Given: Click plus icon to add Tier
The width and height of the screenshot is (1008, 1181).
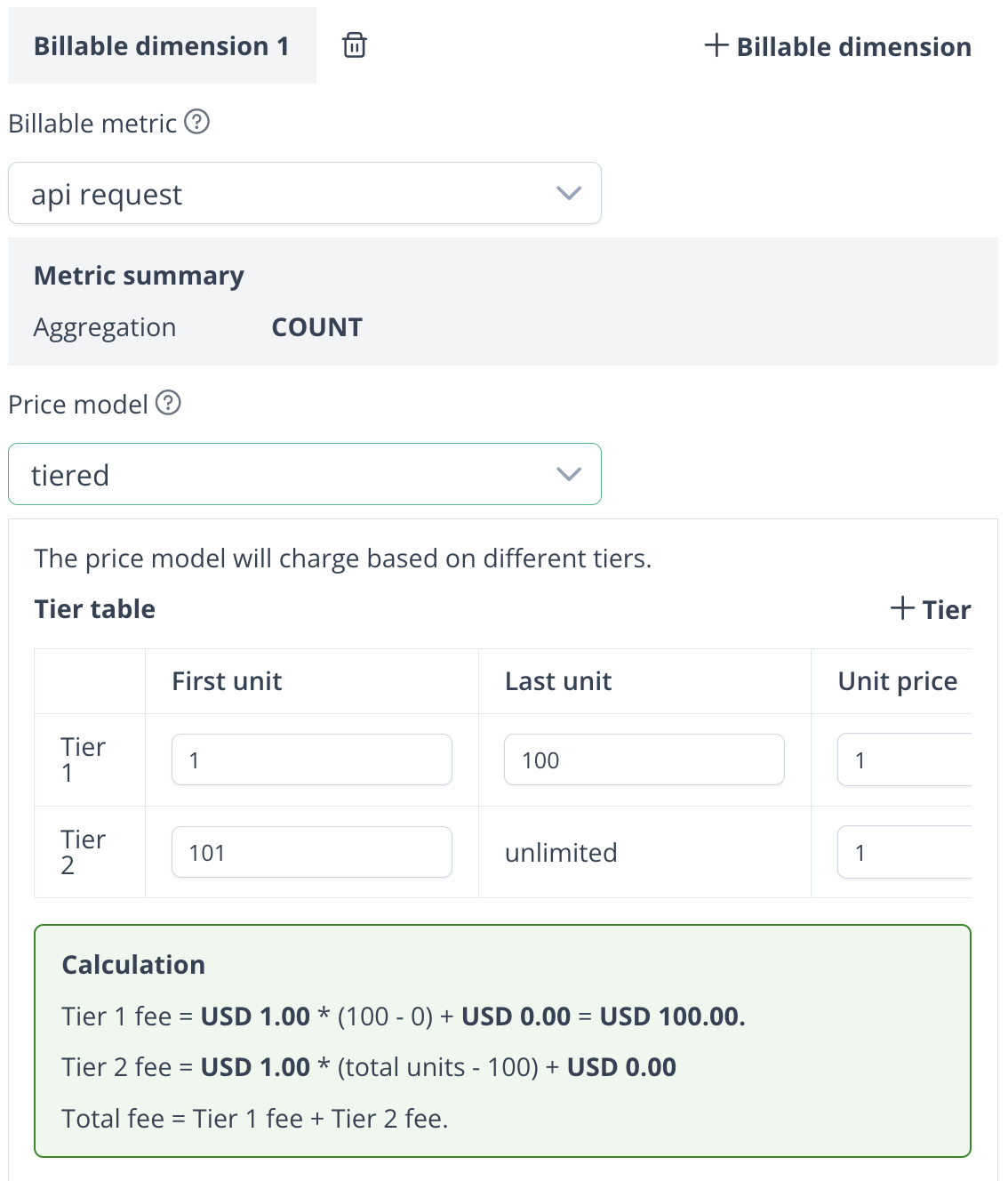Looking at the screenshot, I should (x=902, y=608).
